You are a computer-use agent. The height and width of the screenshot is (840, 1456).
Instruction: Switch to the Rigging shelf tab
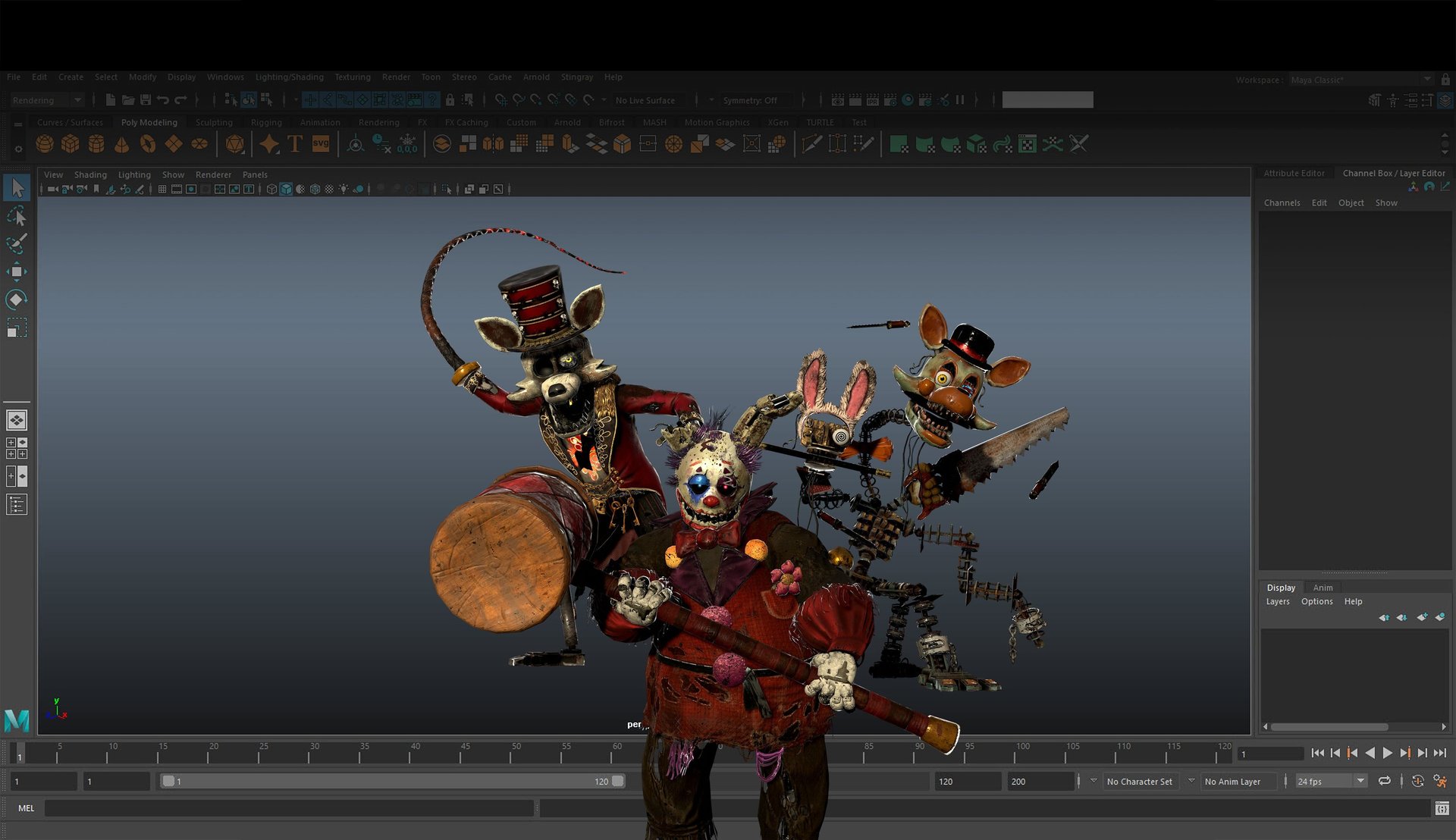coord(265,122)
